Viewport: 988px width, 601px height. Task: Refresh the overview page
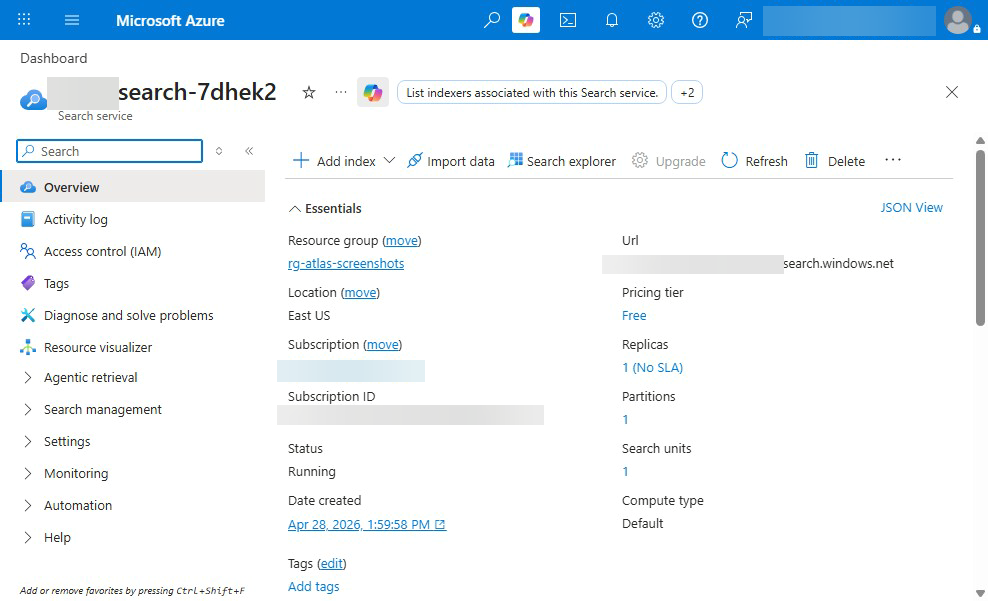[x=754, y=161]
